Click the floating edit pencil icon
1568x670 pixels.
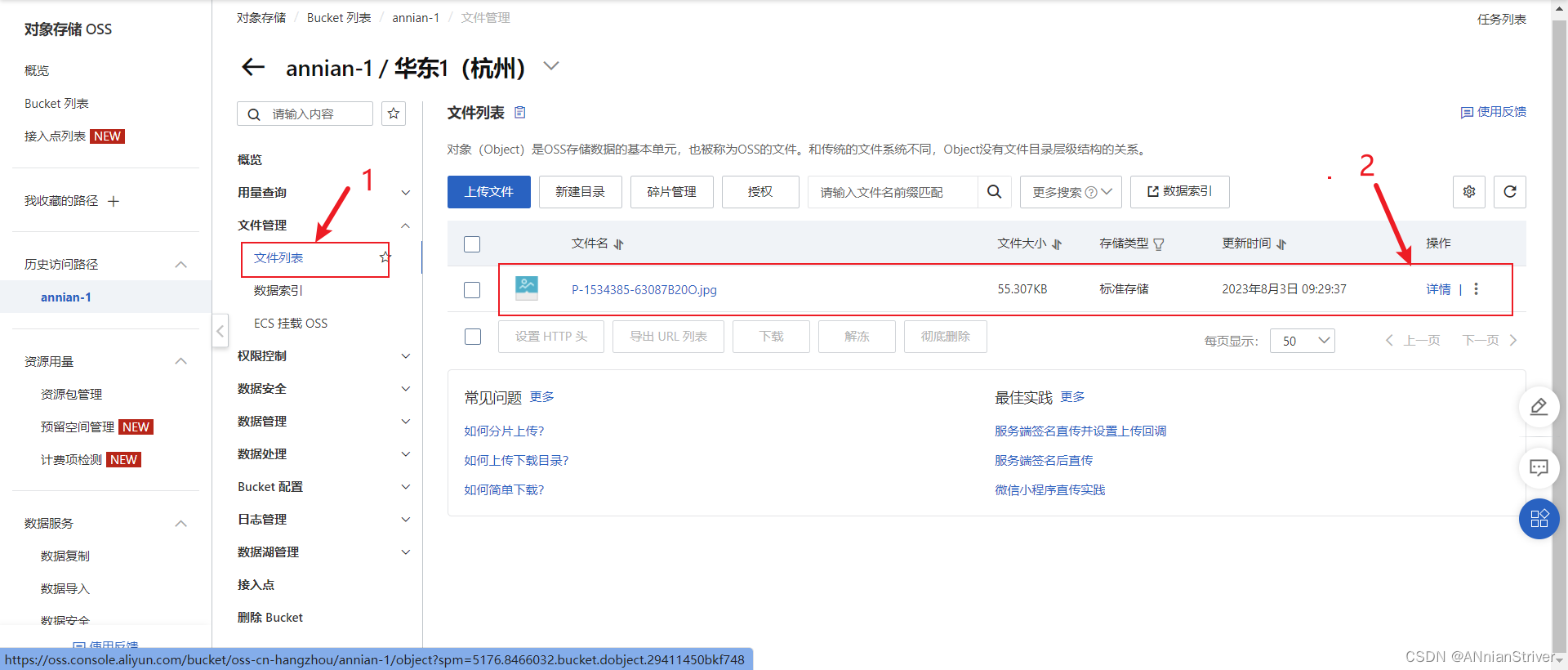[1539, 407]
